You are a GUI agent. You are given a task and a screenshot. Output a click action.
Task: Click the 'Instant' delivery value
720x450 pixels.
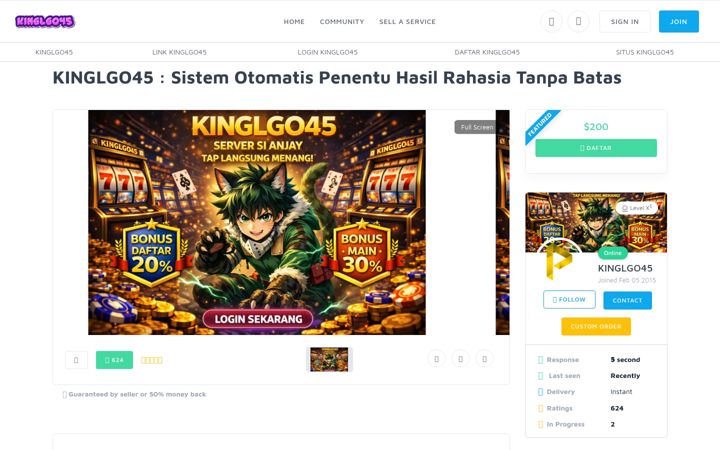pos(621,392)
